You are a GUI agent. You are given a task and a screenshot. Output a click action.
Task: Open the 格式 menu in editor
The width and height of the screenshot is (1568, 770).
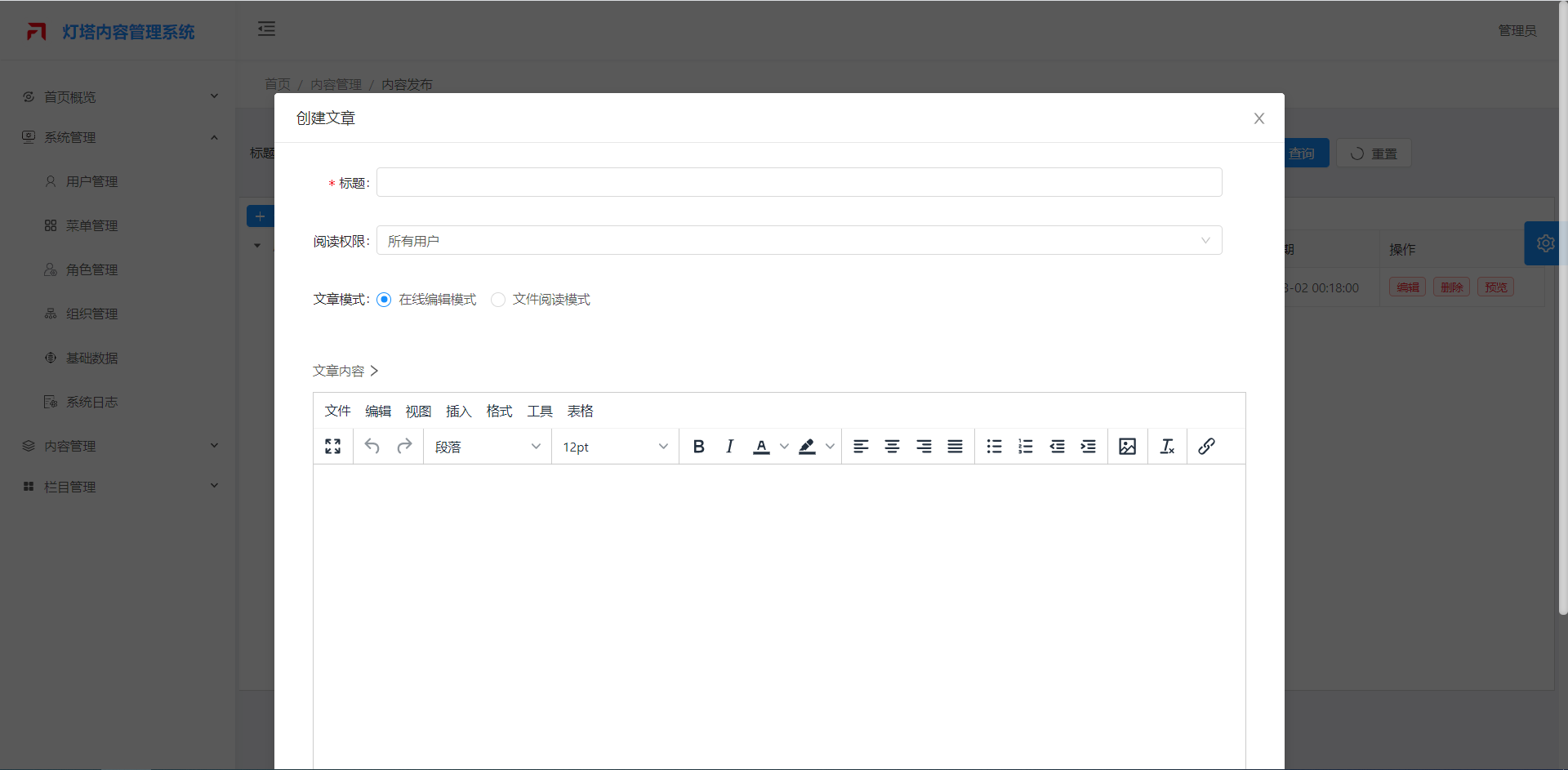(499, 412)
